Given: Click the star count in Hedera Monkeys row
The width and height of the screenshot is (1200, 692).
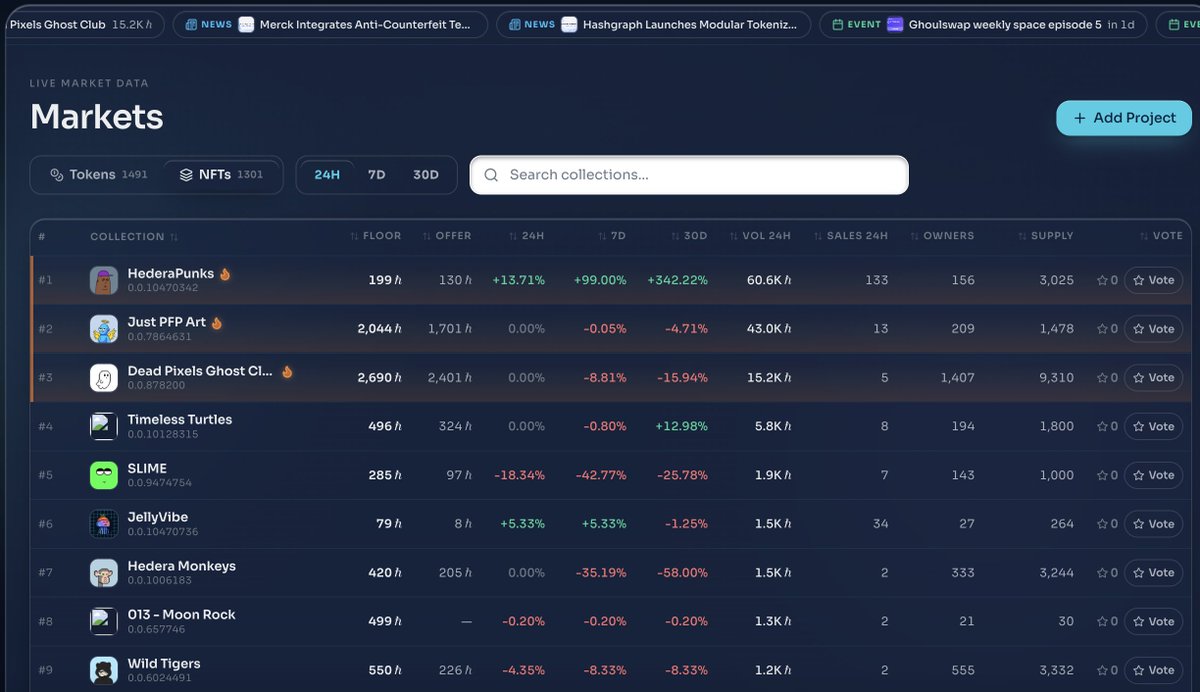Looking at the screenshot, I should click(1107, 573).
